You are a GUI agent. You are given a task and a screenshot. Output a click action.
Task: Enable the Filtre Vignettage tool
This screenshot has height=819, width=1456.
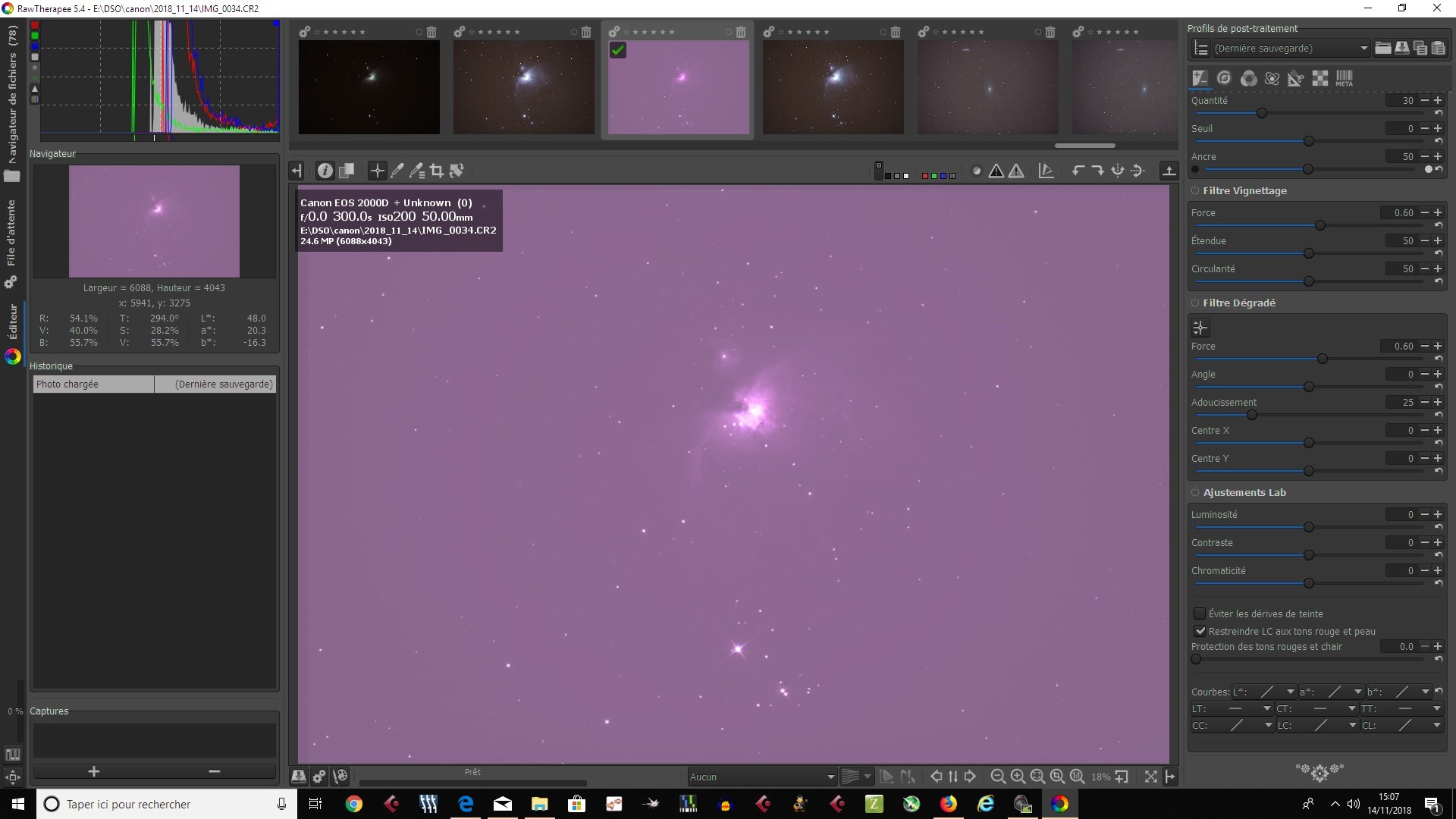click(x=1195, y=191)
